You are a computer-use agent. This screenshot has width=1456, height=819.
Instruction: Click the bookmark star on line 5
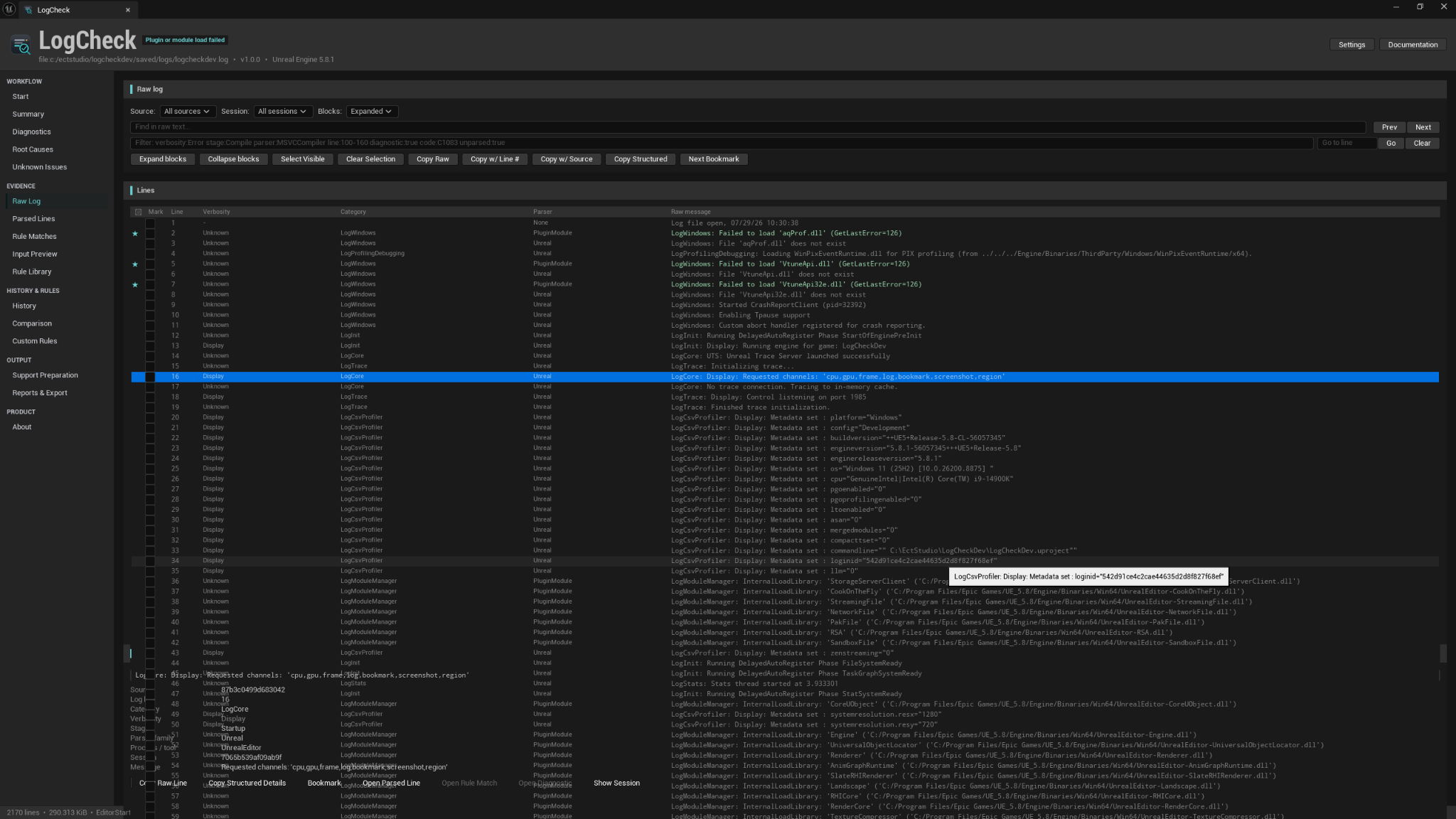[135, 264]
